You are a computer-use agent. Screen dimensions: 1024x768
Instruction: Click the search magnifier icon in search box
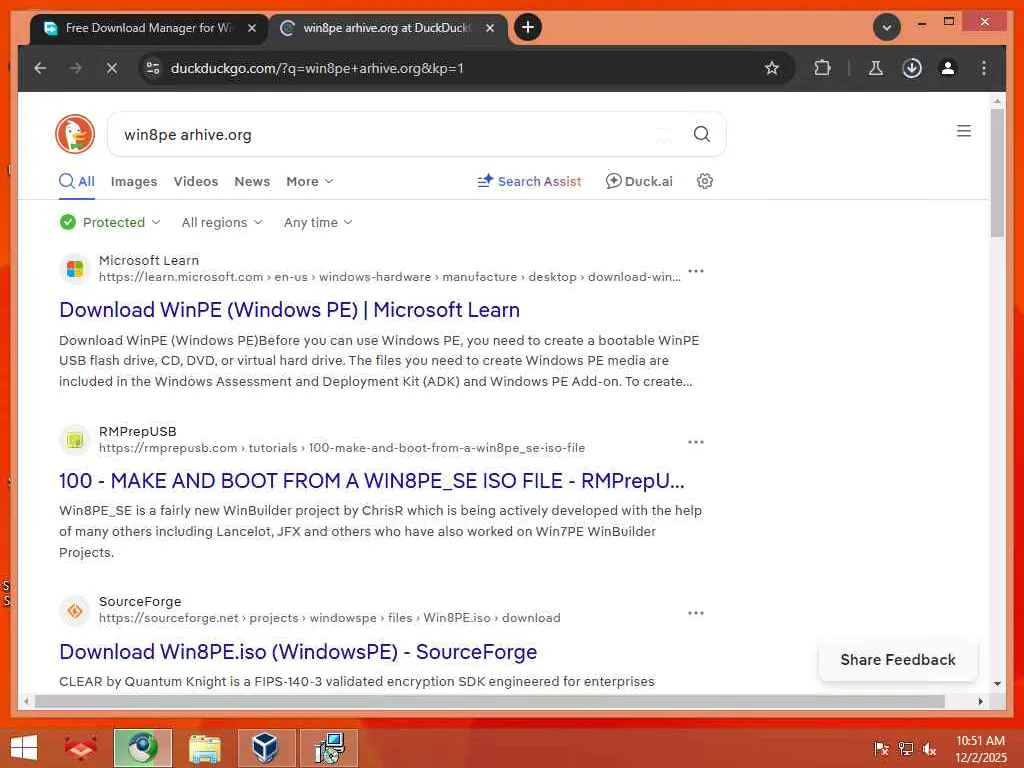click(x=701, y=134)
